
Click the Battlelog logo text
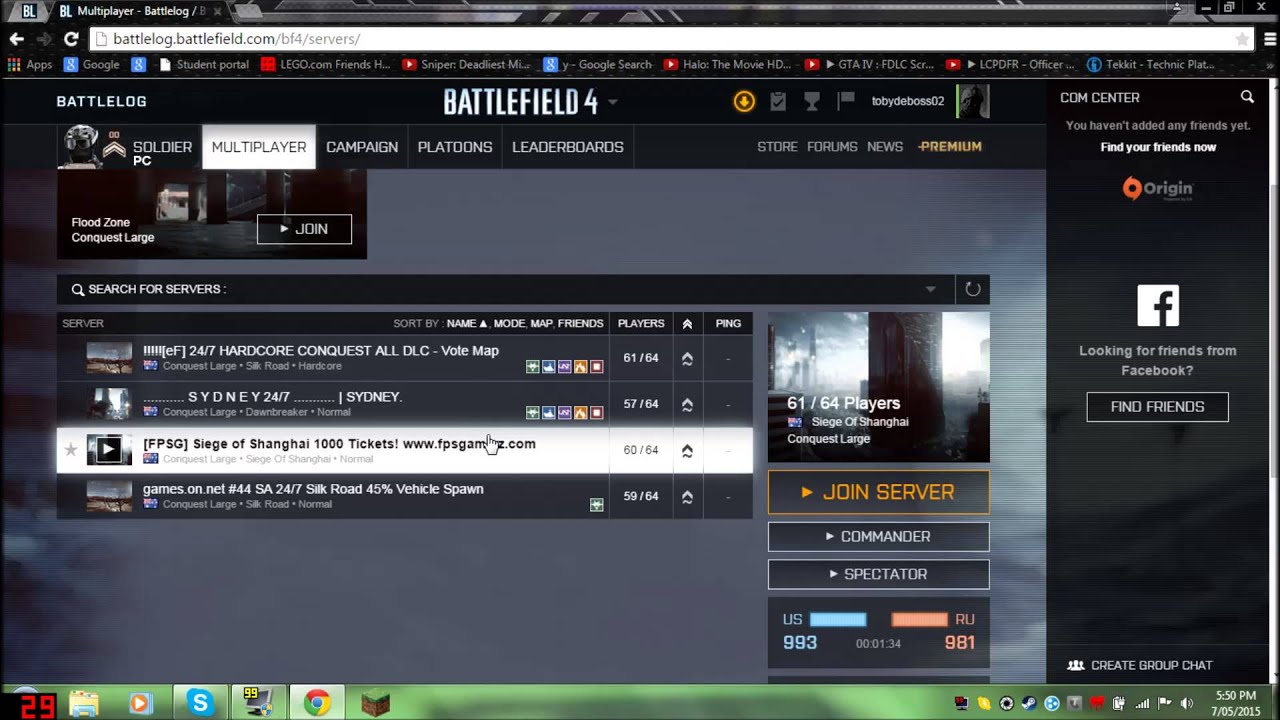[x=101, y=101]
